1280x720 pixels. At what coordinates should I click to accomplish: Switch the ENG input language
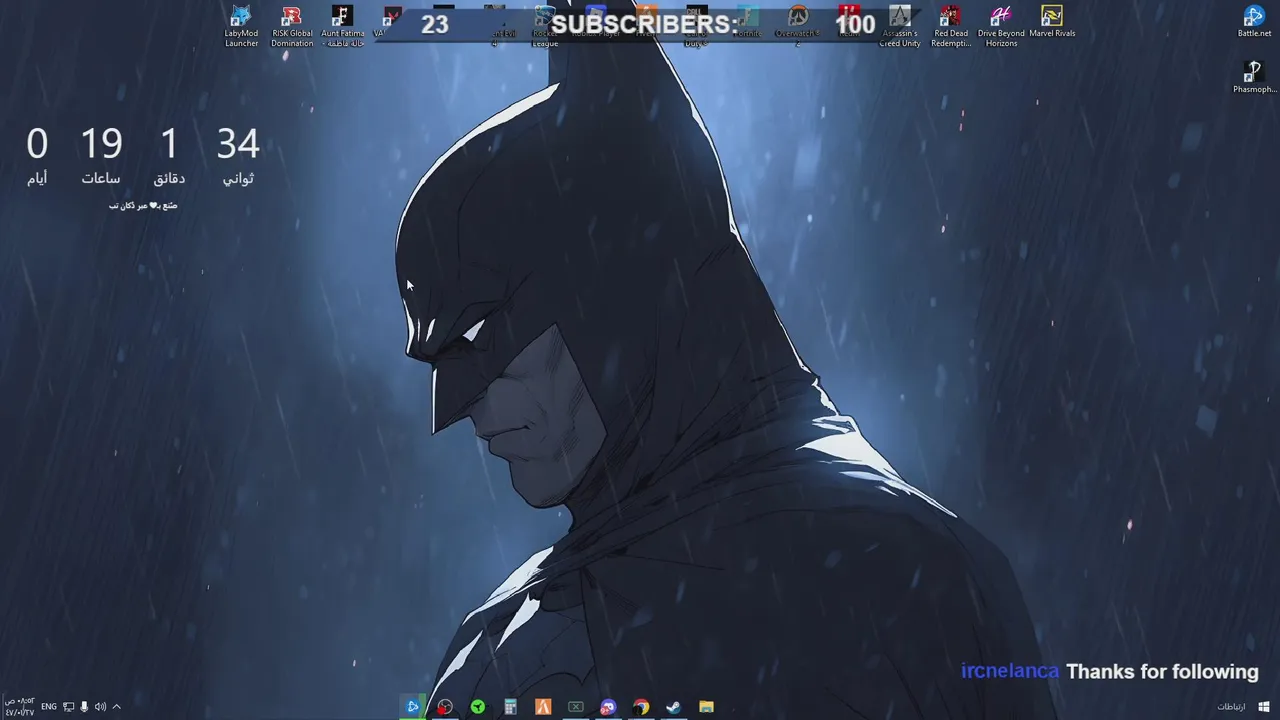click(x=49, y=707)
